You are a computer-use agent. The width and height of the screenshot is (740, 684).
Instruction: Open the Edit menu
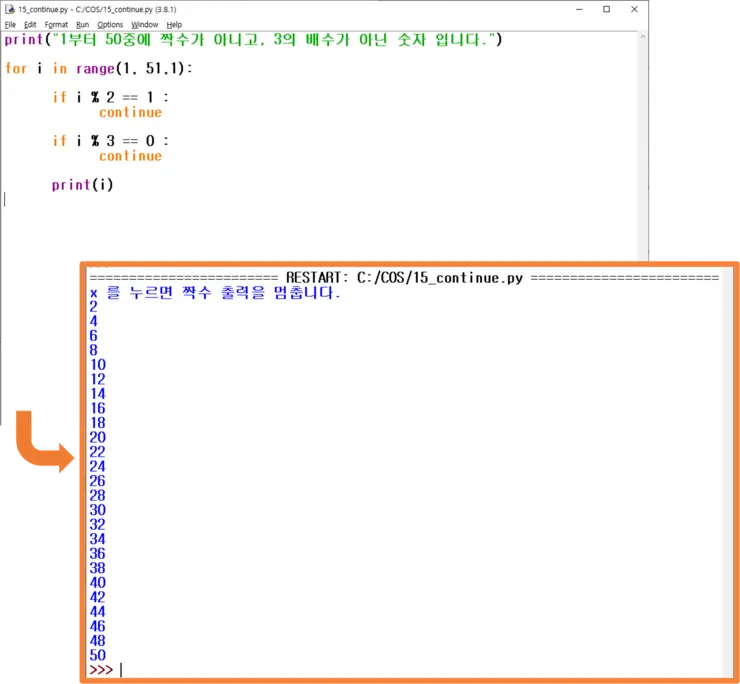point(30,25)
